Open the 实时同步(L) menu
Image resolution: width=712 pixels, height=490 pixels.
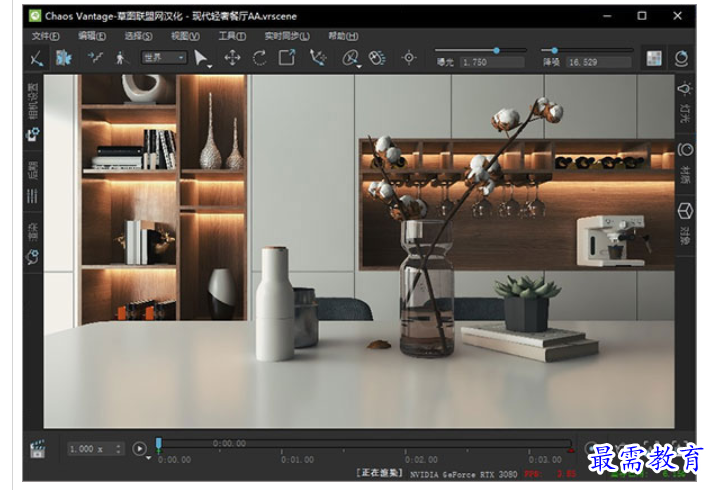[x=287, y=36]
